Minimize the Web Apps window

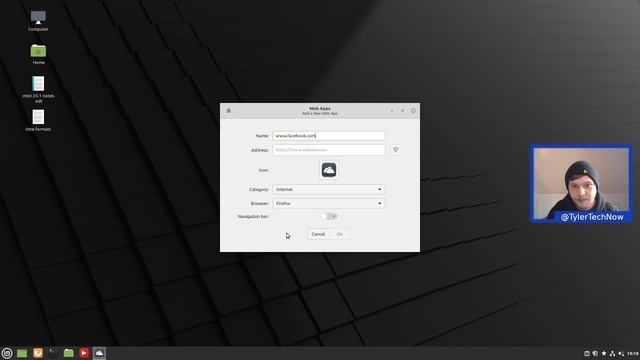(392, 111)
